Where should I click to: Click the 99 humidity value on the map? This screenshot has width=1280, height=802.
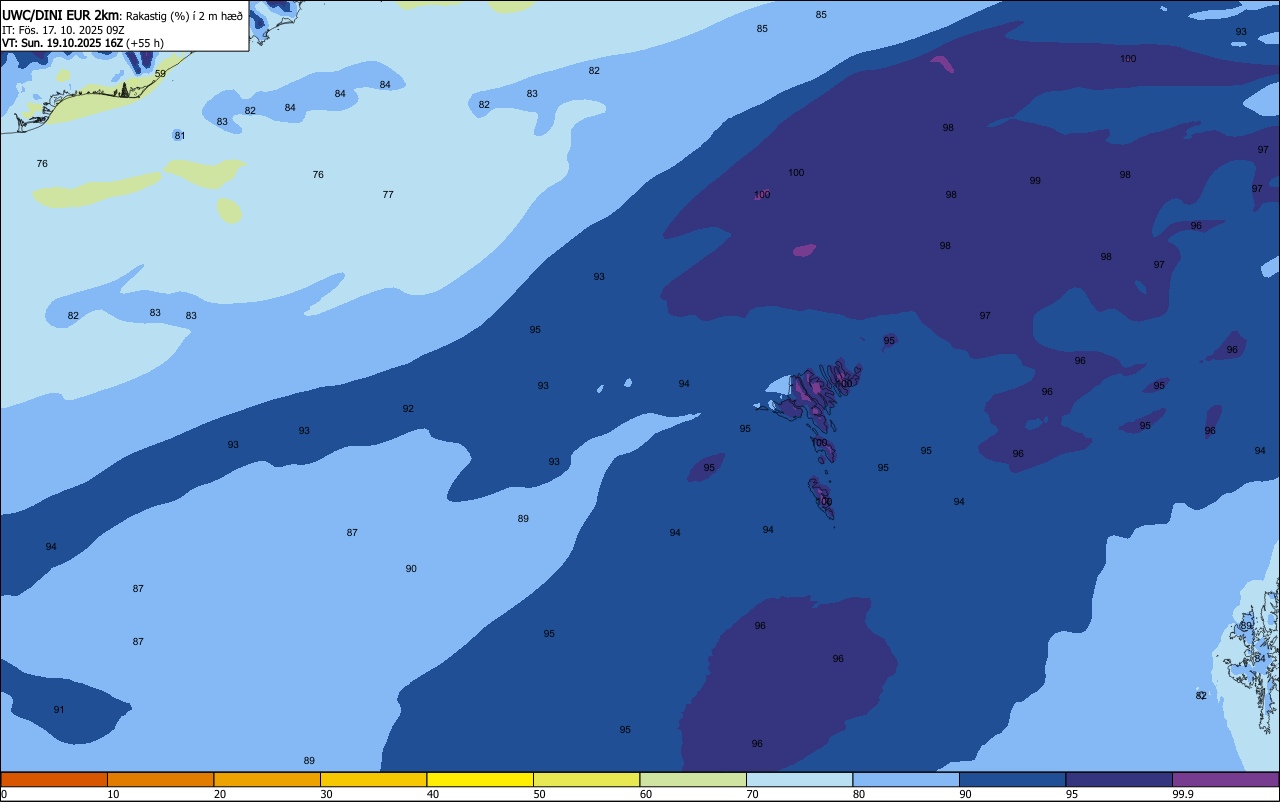click(1035, 181)
